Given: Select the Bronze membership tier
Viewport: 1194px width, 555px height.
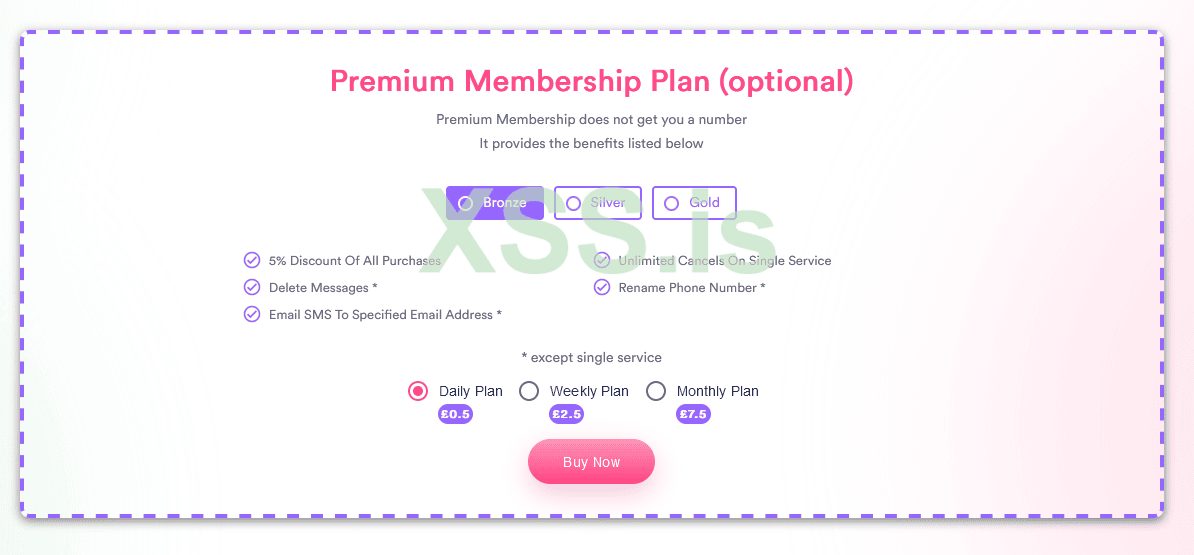Looking at the screenshot, I should coord(495,203).
